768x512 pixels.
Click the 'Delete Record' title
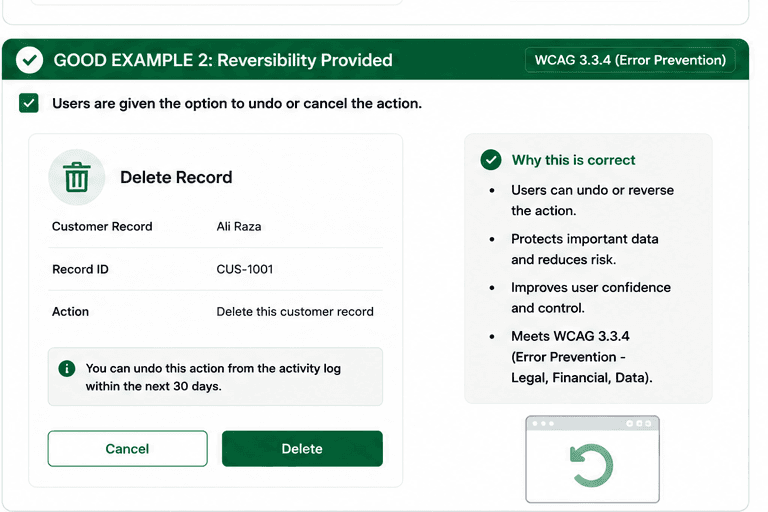click(x=176, y=177)
